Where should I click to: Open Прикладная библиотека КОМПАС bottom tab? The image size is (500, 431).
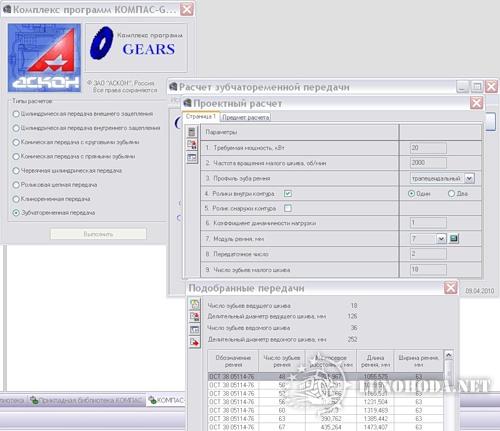point(87,400)
